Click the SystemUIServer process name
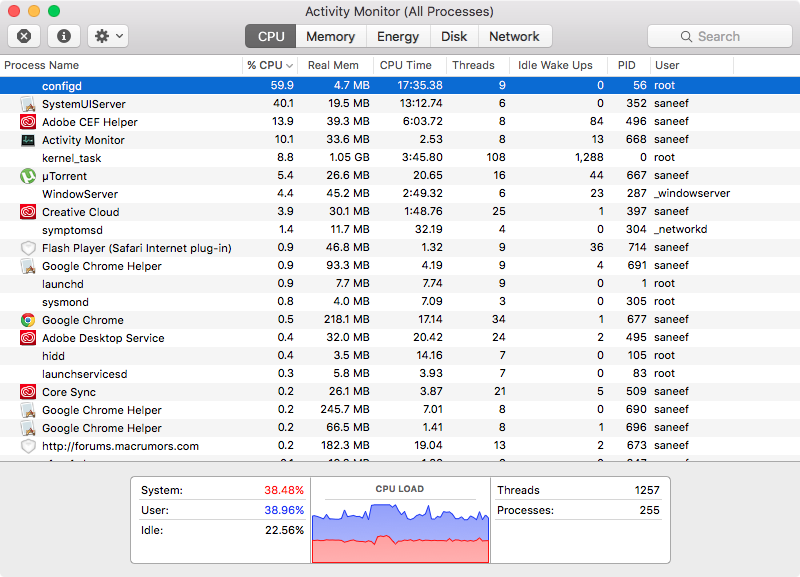 click(x=84, y=104)
